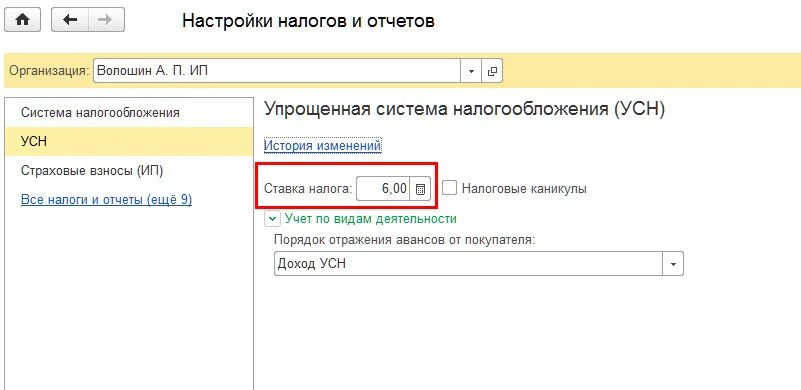
Task: Click the Организация label
Action: 49,71
